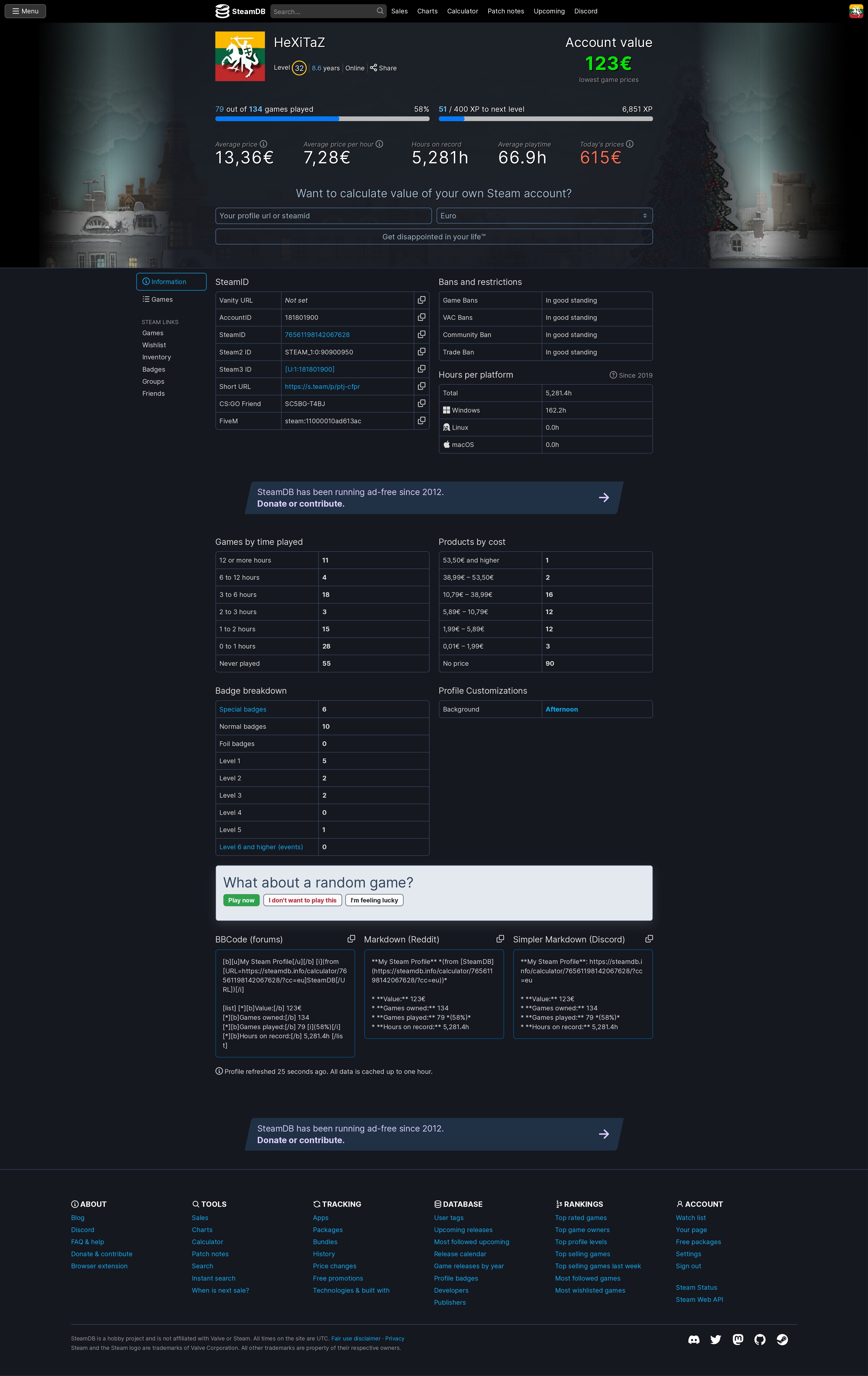
Task: Click the [U:1:181801900] Steam3 ID link
Action: pyautogui.click(x=310, y=369)
